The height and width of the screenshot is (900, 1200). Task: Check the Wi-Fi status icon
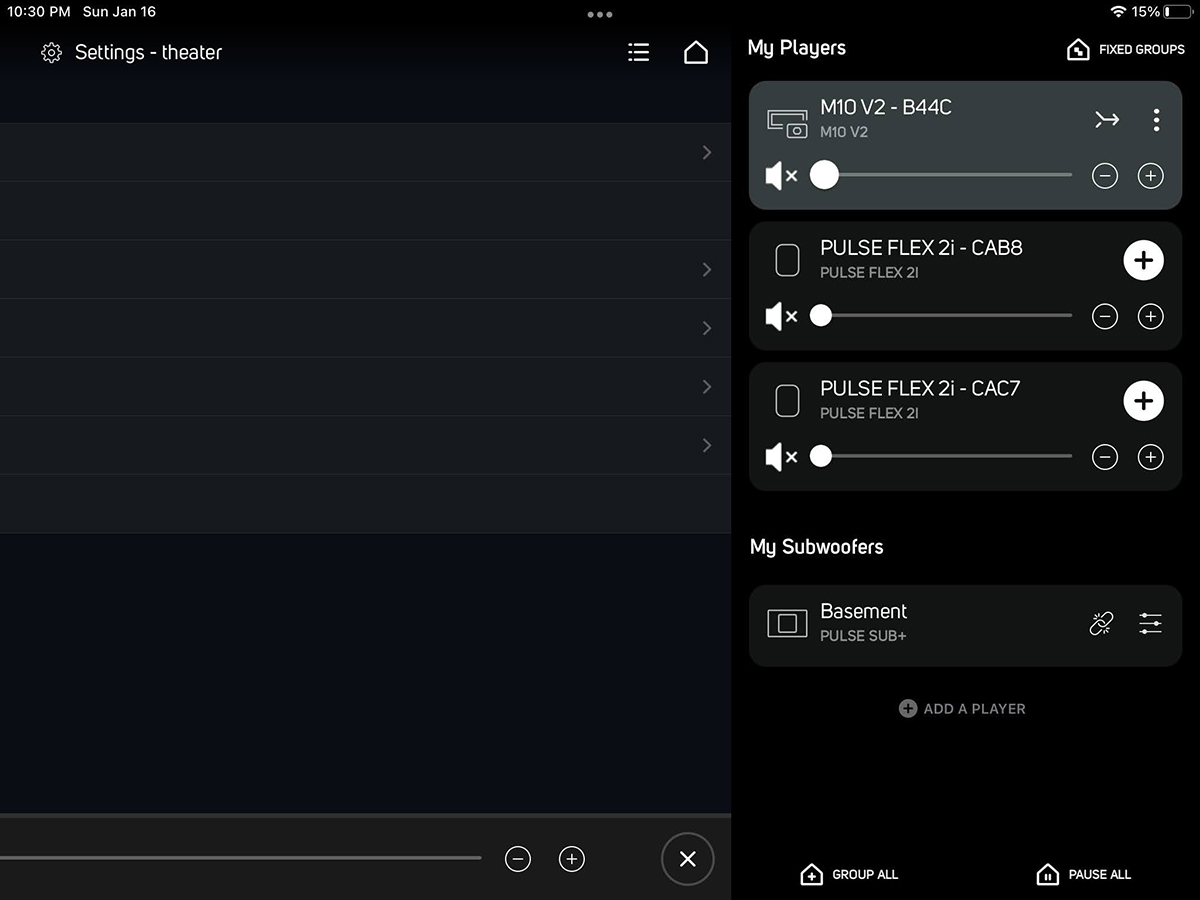[1118, 12]
